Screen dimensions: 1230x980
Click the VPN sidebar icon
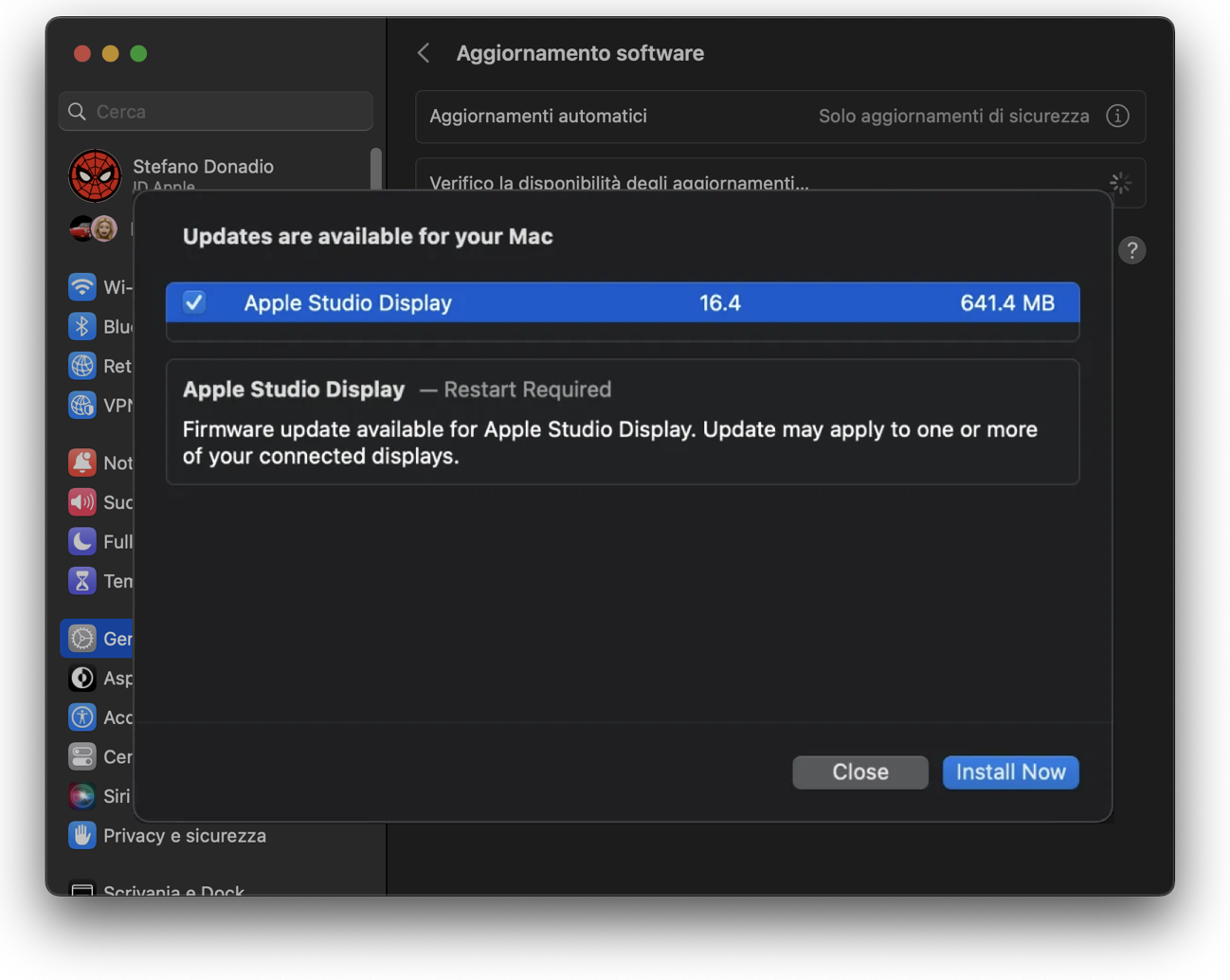[x=82, y=405]
